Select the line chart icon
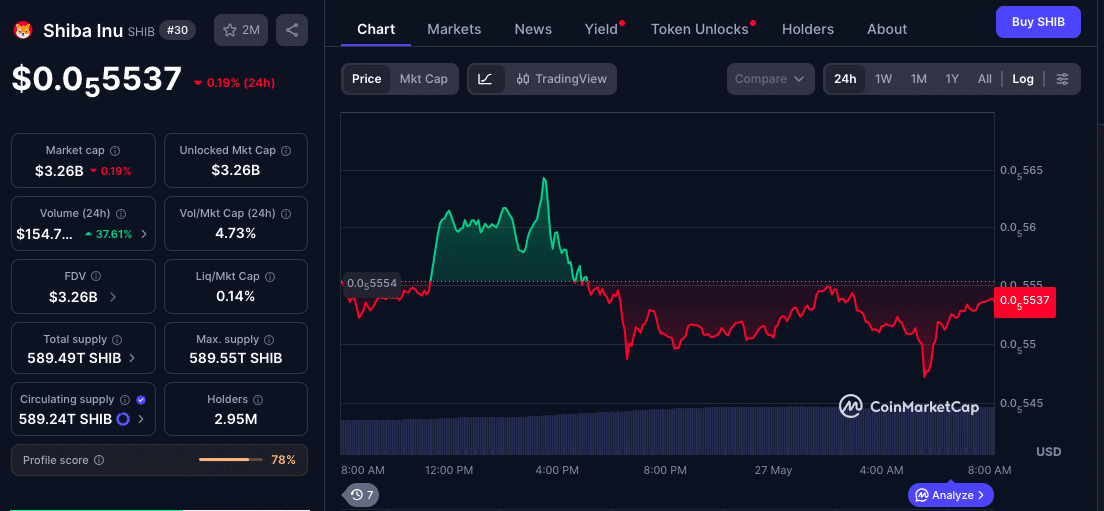This screenshot has height=511, width=1104. pyautogui.click(x=486, y=79)
